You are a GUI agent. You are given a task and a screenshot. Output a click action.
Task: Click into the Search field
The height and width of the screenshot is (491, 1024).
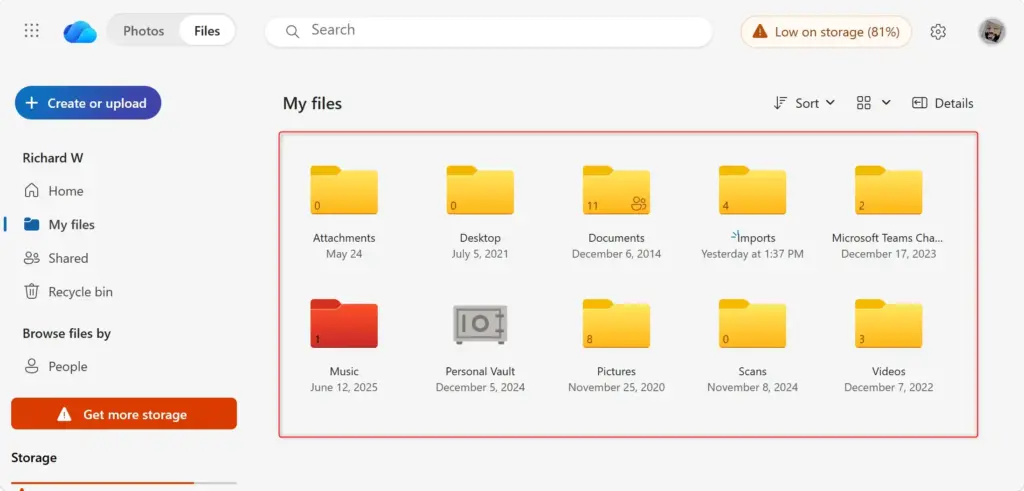pyautogui.click(x=488, y=31)
